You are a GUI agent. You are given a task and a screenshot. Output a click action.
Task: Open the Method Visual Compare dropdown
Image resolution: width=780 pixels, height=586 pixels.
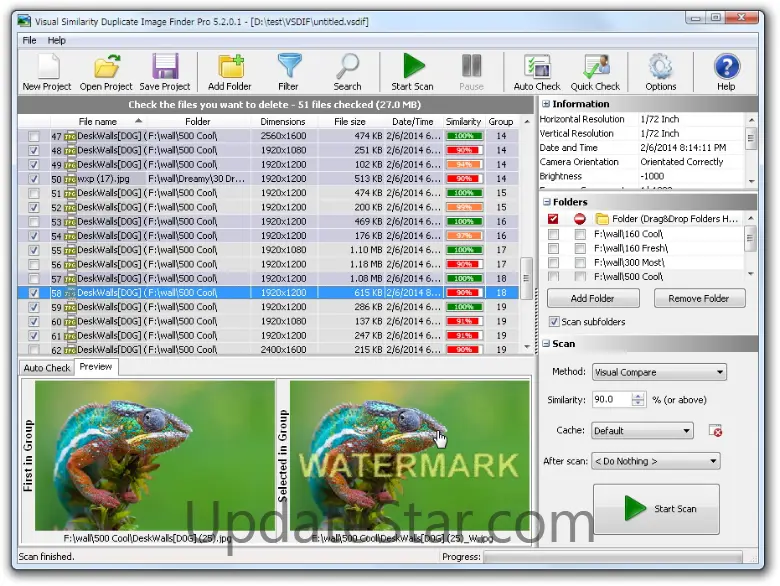click(659, 372)
